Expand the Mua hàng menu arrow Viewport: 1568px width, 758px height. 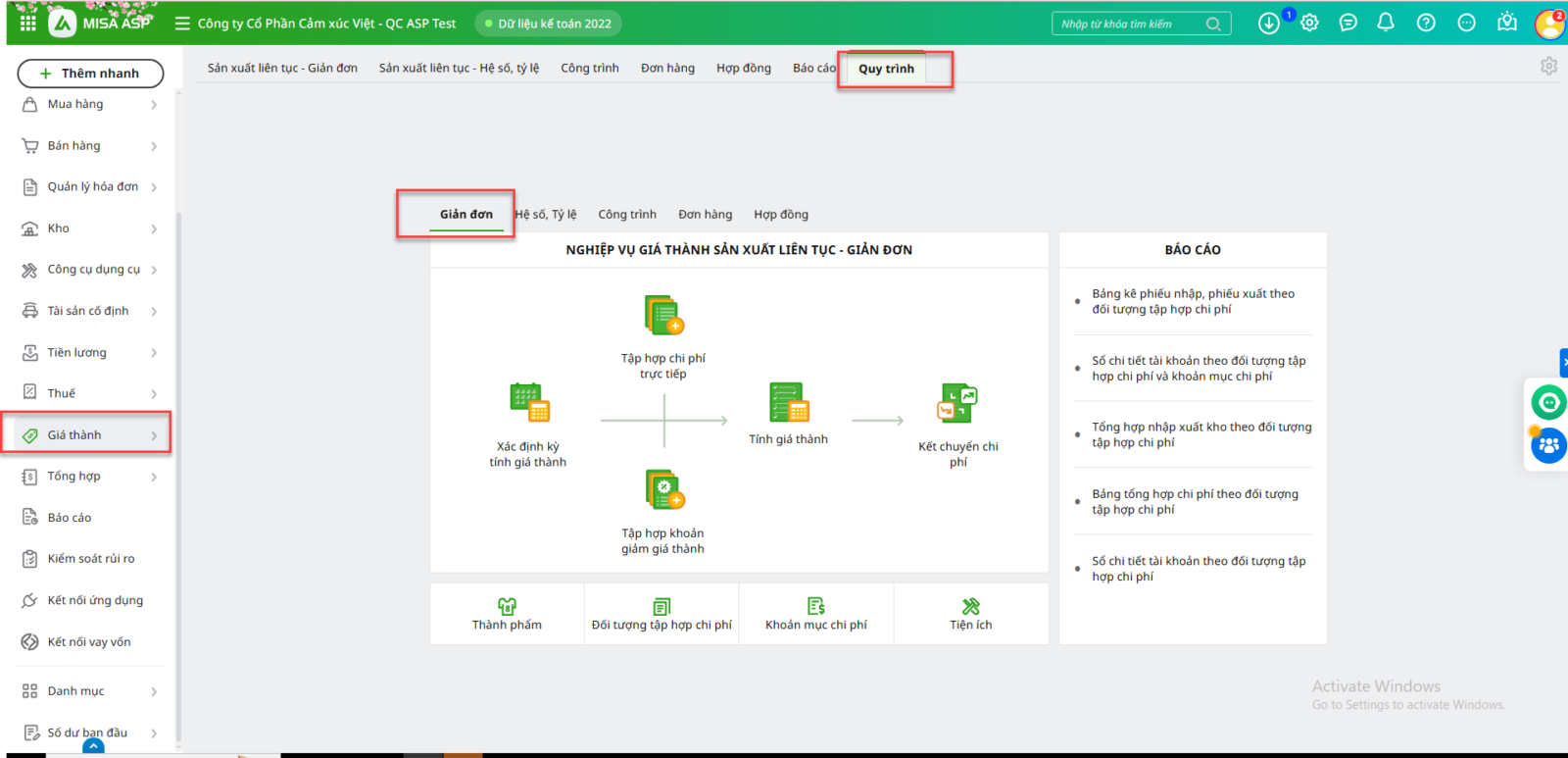(154, 105)
